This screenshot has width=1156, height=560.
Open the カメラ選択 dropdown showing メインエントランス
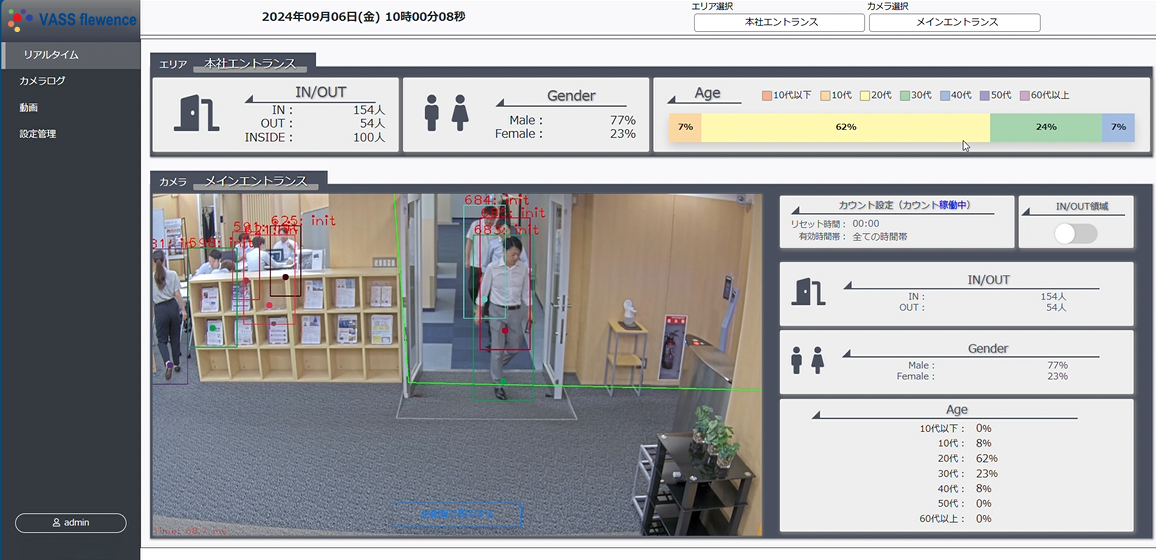[x=954, y=22]
